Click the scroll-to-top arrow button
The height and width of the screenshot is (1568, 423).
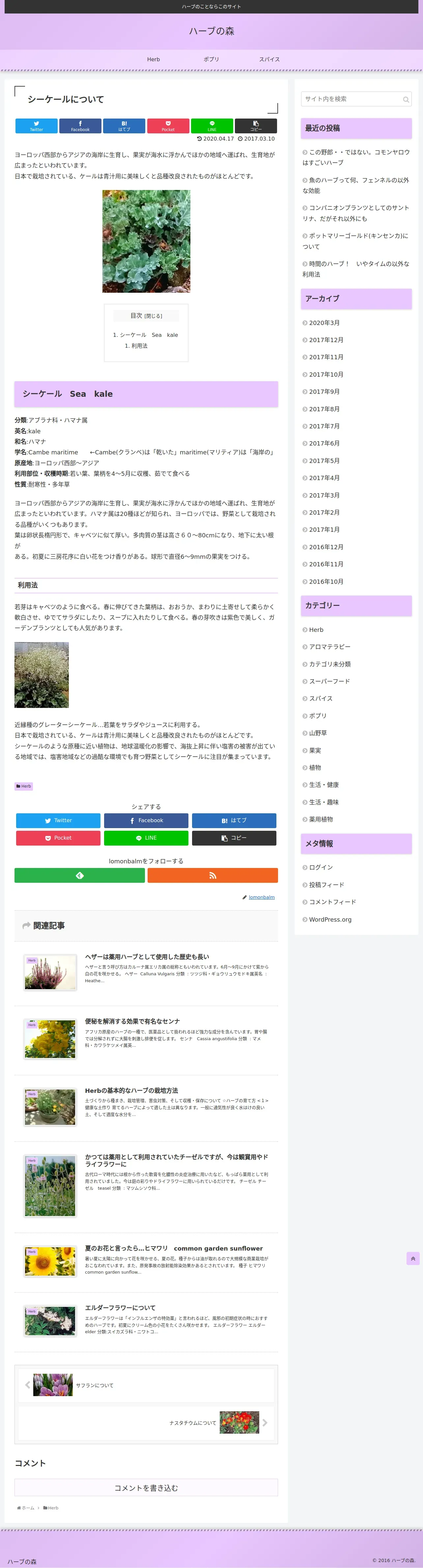(413, 1258)
